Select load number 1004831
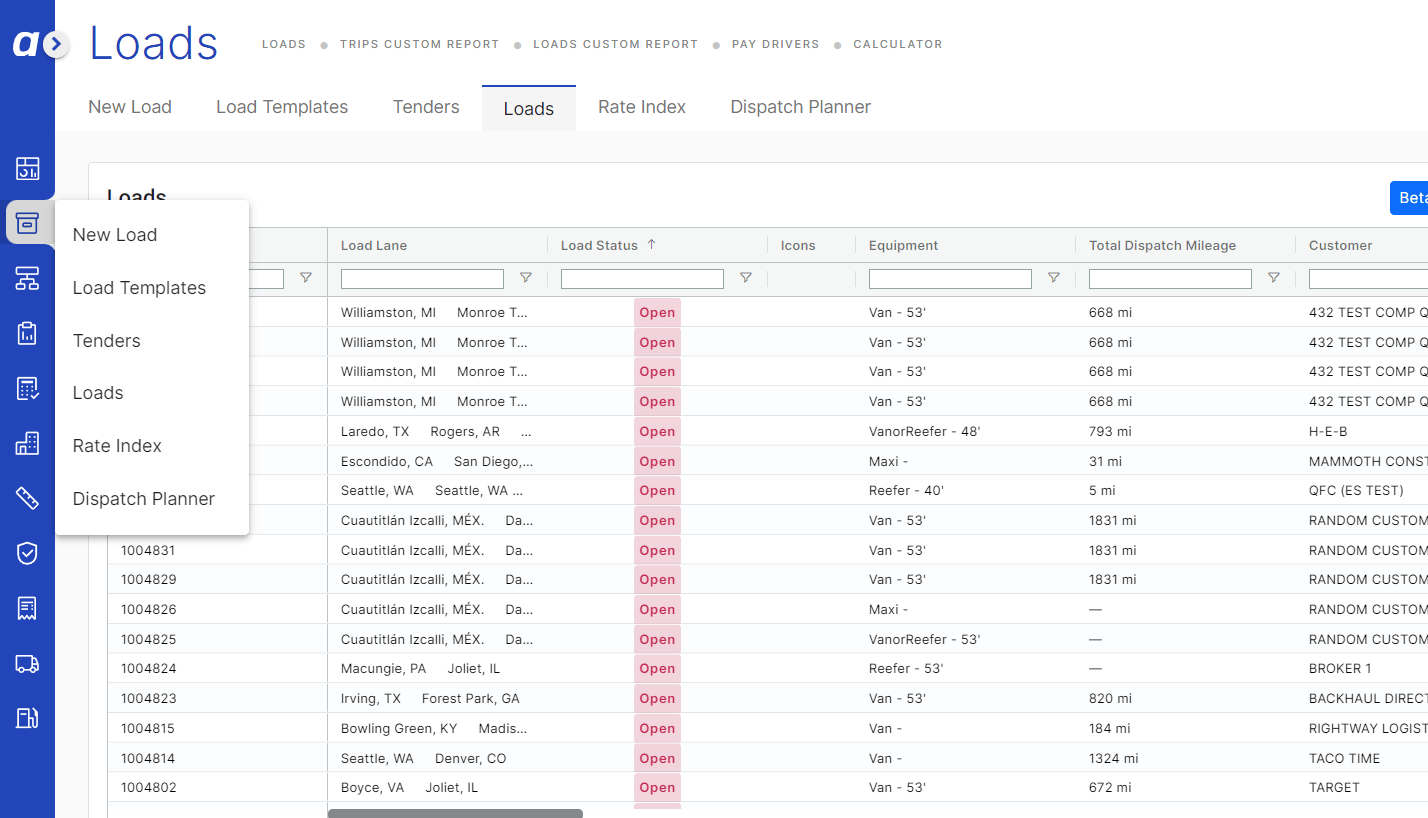Viewport: 1428px width, 818px height. pyautogui.click(x=149, y=550)
